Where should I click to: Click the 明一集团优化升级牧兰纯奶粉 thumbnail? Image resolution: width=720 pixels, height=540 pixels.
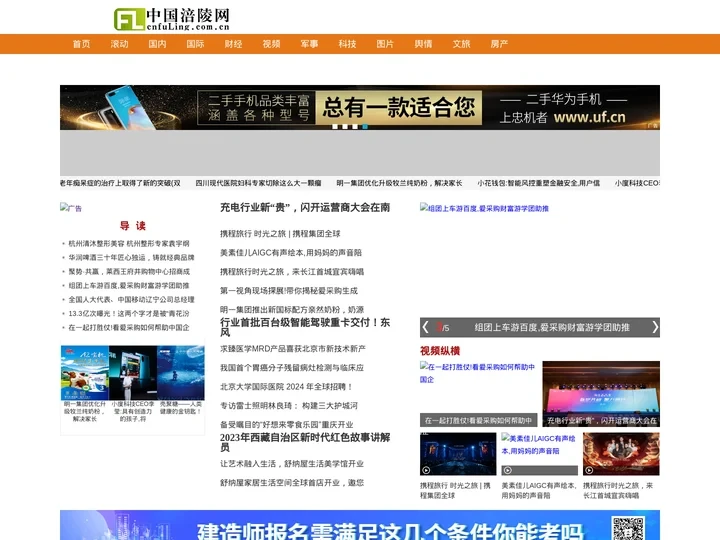(84, 373)
